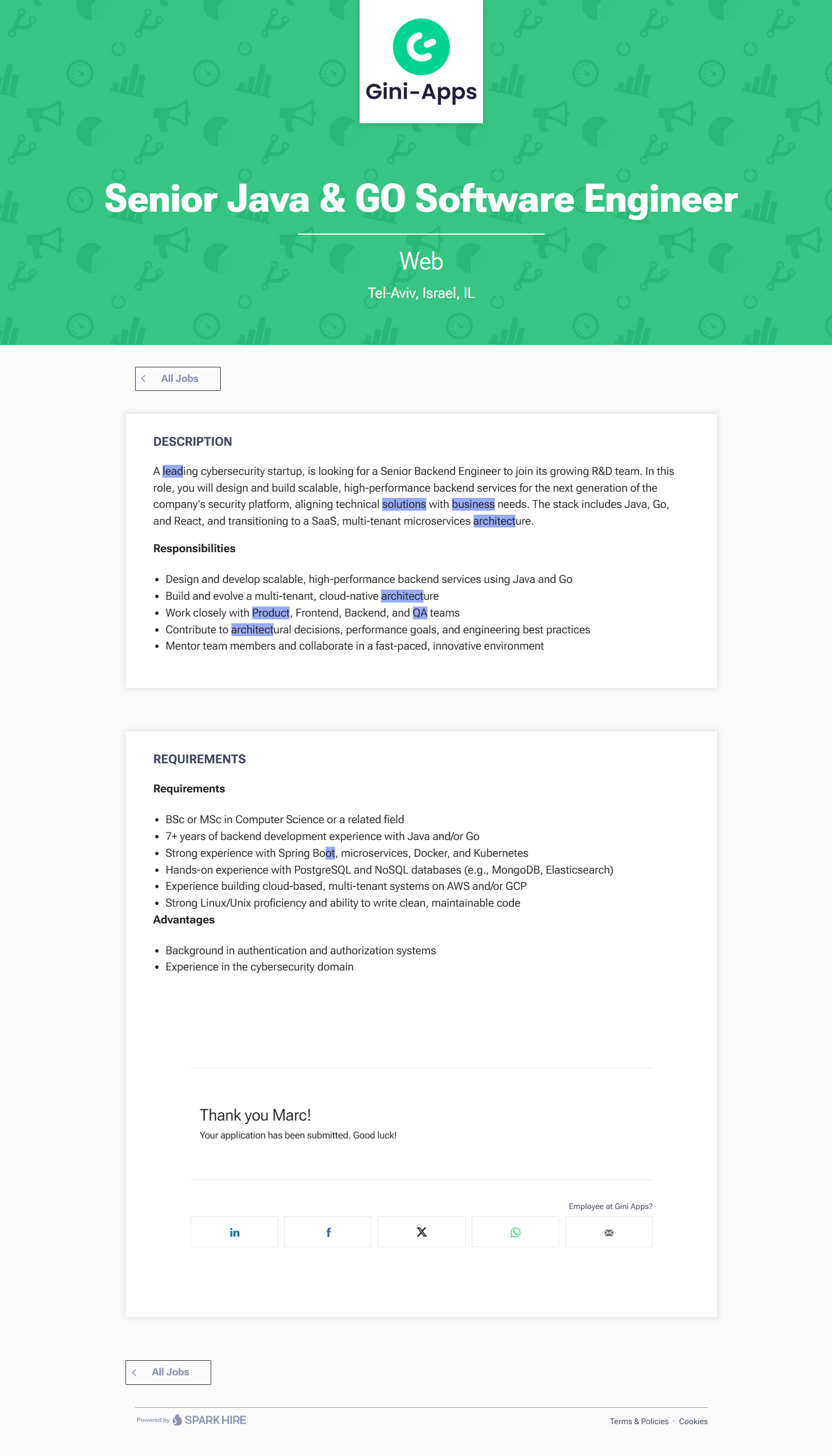This screenshot has width=832, height=1456.
Task: Click the Senior Java & GO Software Engineer title
Action: [421, 199]
